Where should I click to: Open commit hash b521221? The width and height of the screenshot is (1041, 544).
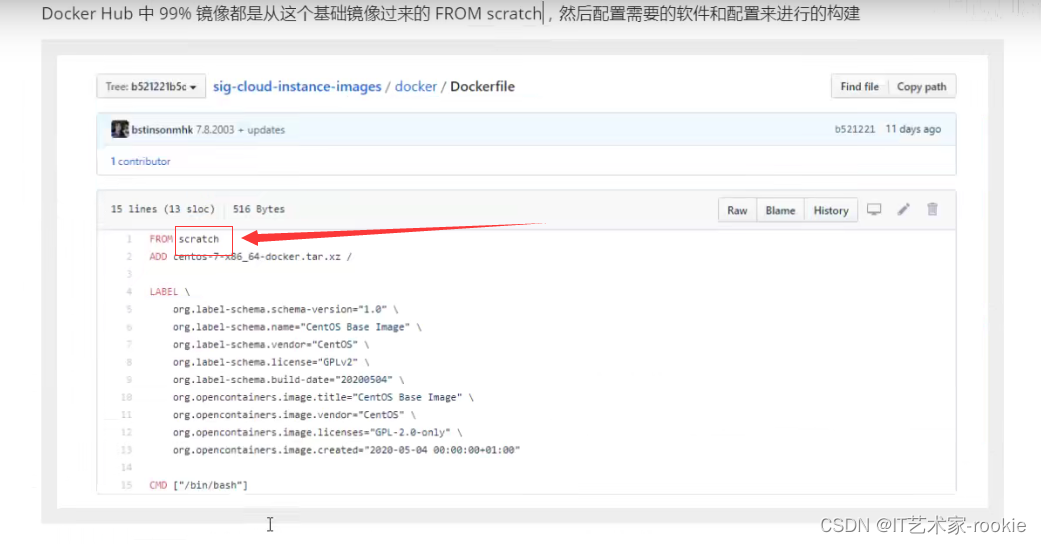pyautogui.click(x=854, y=129)
